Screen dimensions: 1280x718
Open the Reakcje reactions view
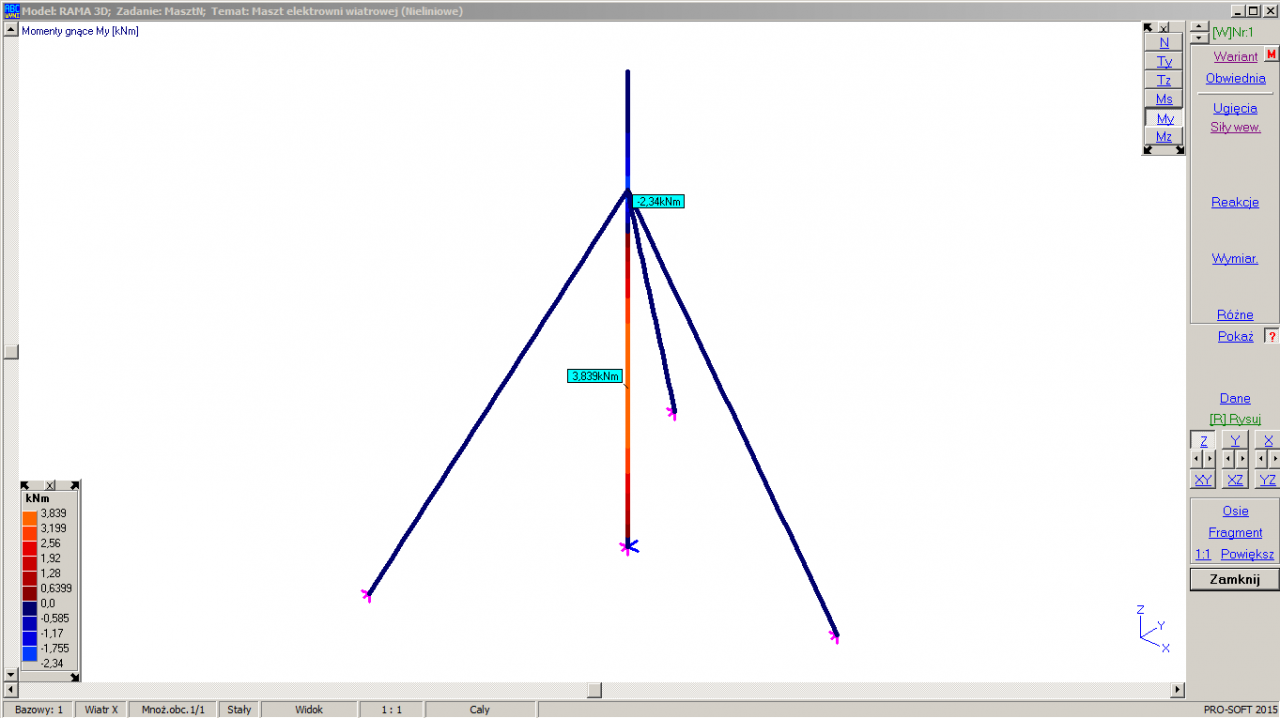click(x=1235, y=202)
